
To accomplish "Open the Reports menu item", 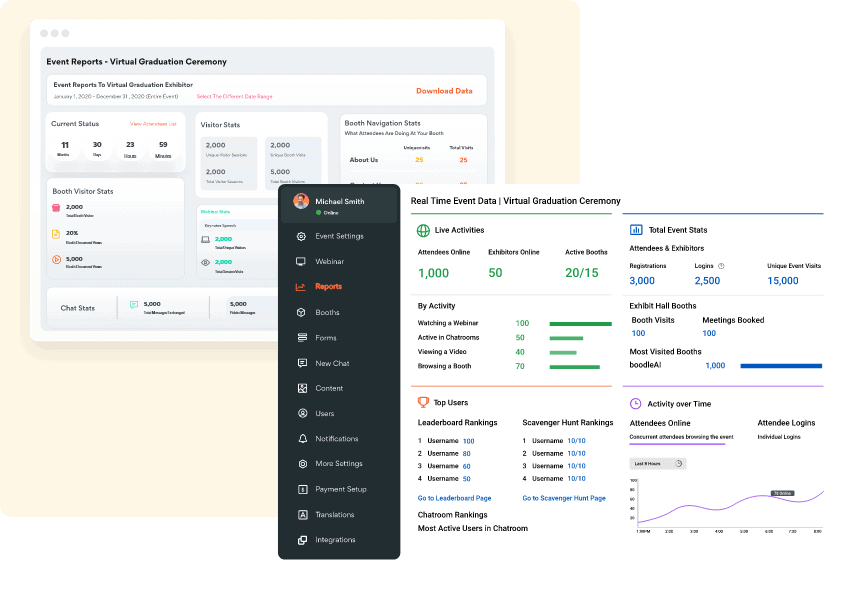I will point(328,287).
